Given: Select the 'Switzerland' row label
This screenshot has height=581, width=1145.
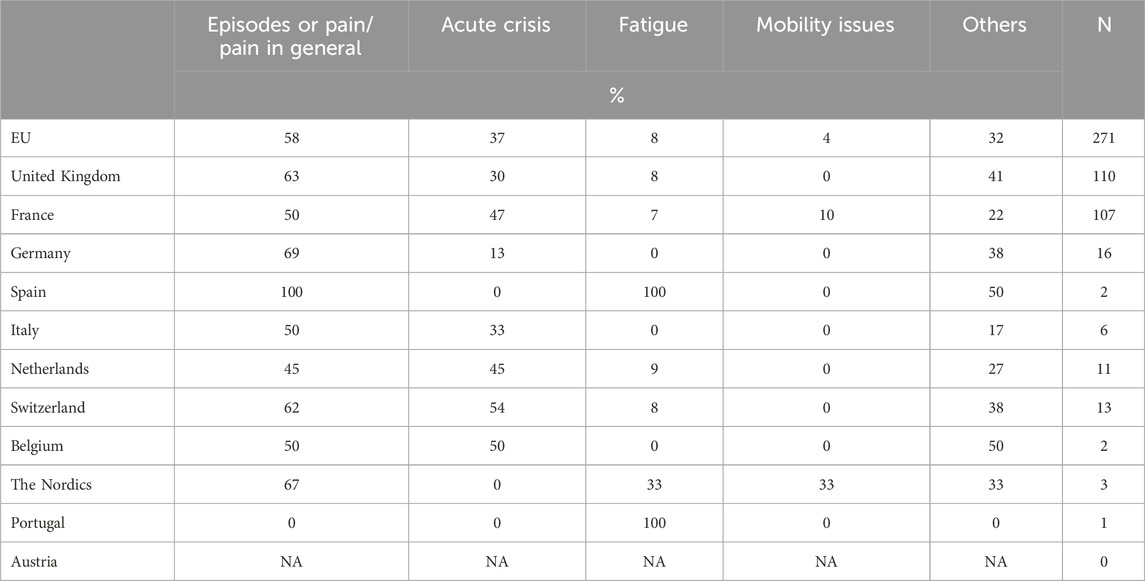Looking at the screenshot, I should pyautogui.click(x=48, y=408).
